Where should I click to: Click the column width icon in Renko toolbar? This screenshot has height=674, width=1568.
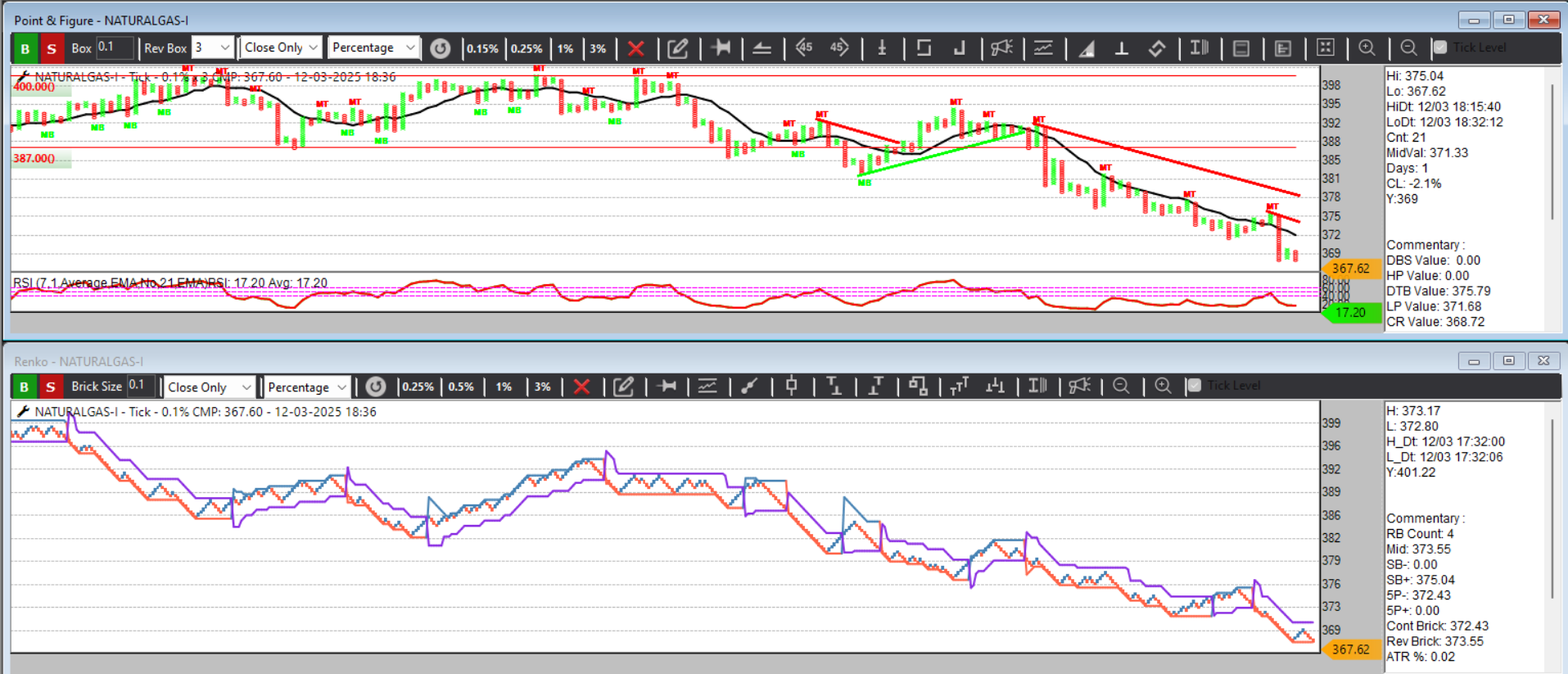(1037, 386)
